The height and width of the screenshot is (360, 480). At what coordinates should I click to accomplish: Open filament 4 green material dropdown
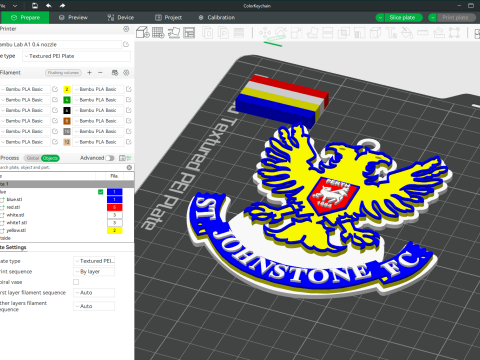pyautogui.click(x=99, y=100)
